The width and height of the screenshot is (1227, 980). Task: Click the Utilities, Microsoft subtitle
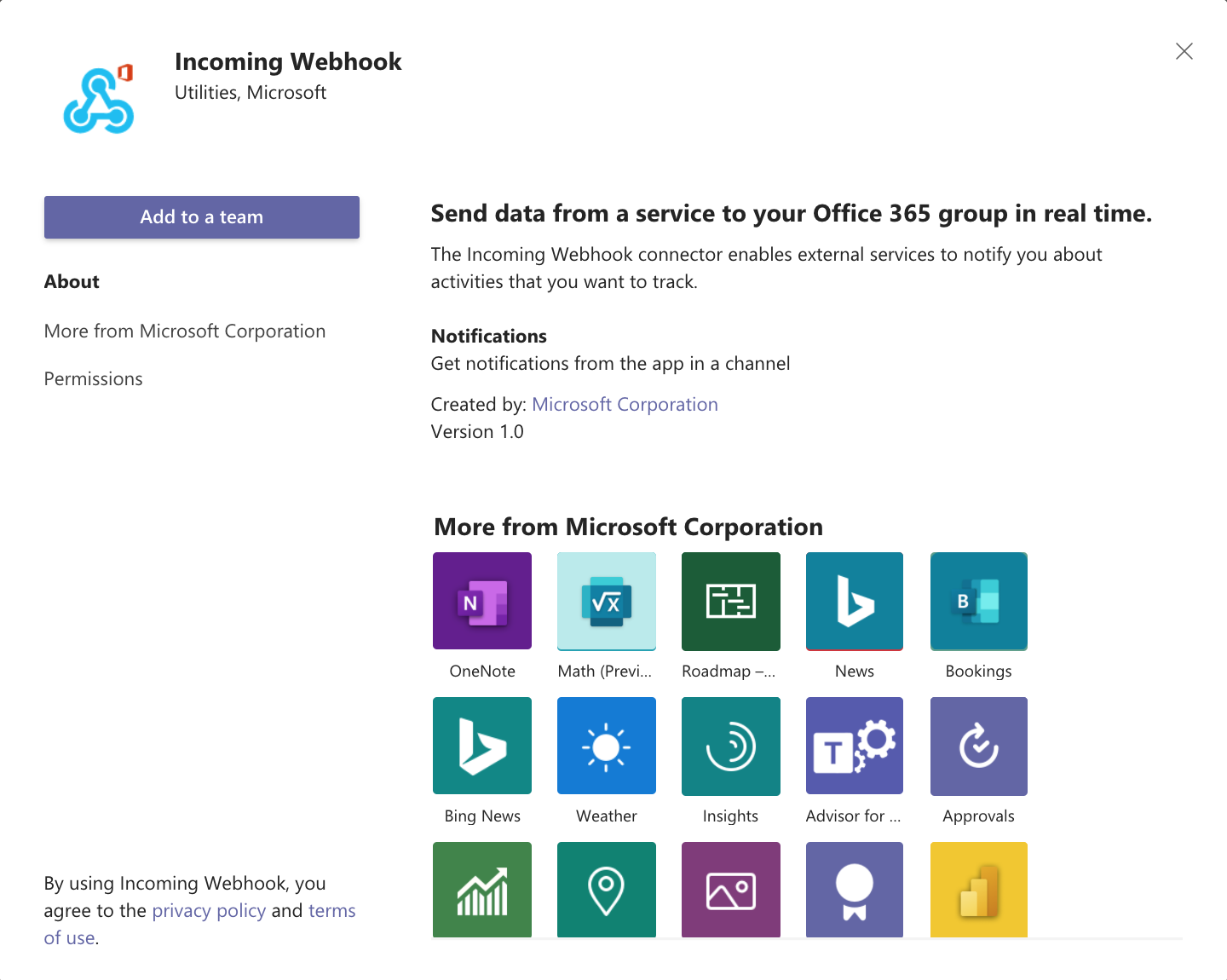[251, 93]
